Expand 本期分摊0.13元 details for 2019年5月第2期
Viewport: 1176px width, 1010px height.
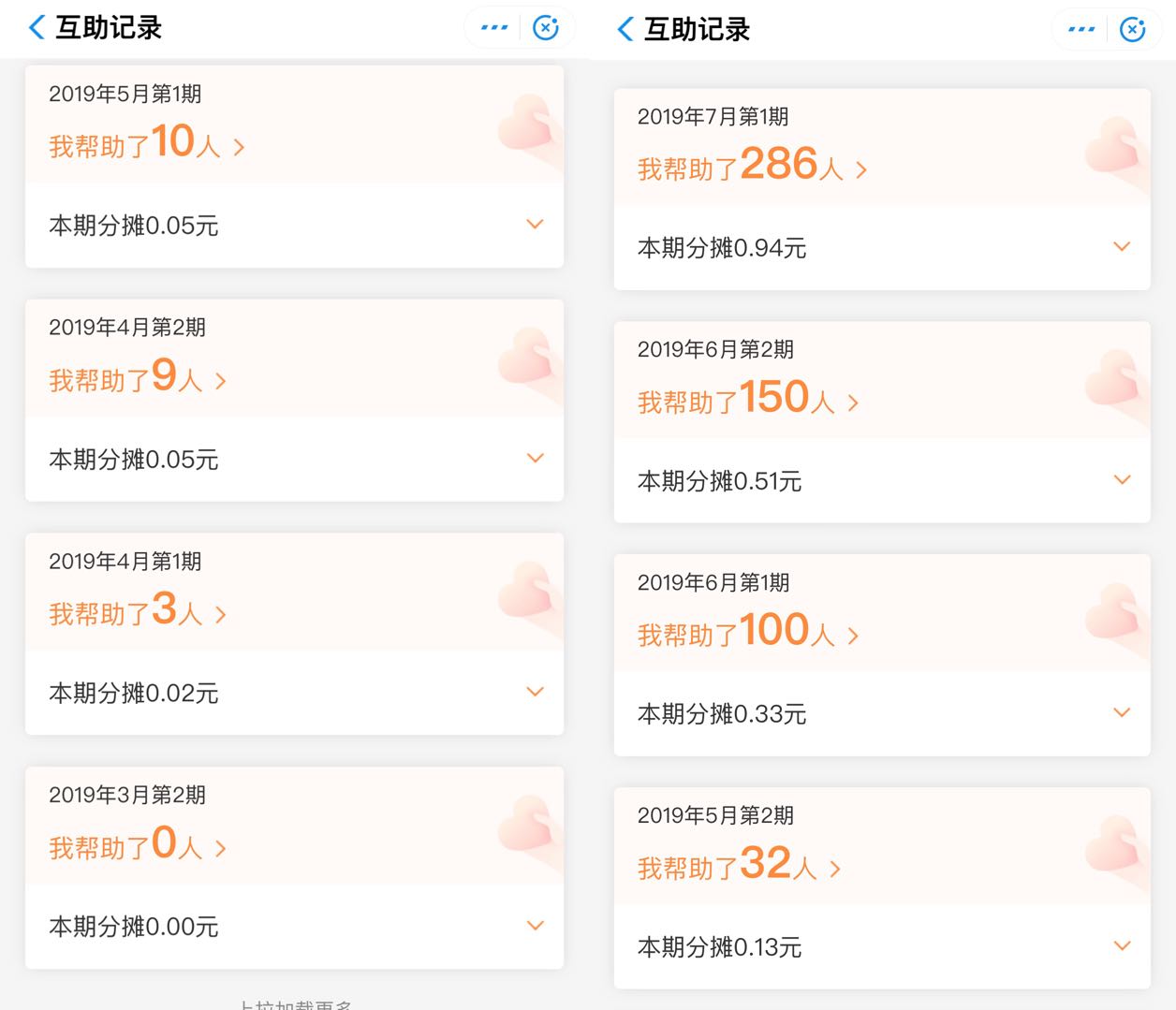point(1122,945)
